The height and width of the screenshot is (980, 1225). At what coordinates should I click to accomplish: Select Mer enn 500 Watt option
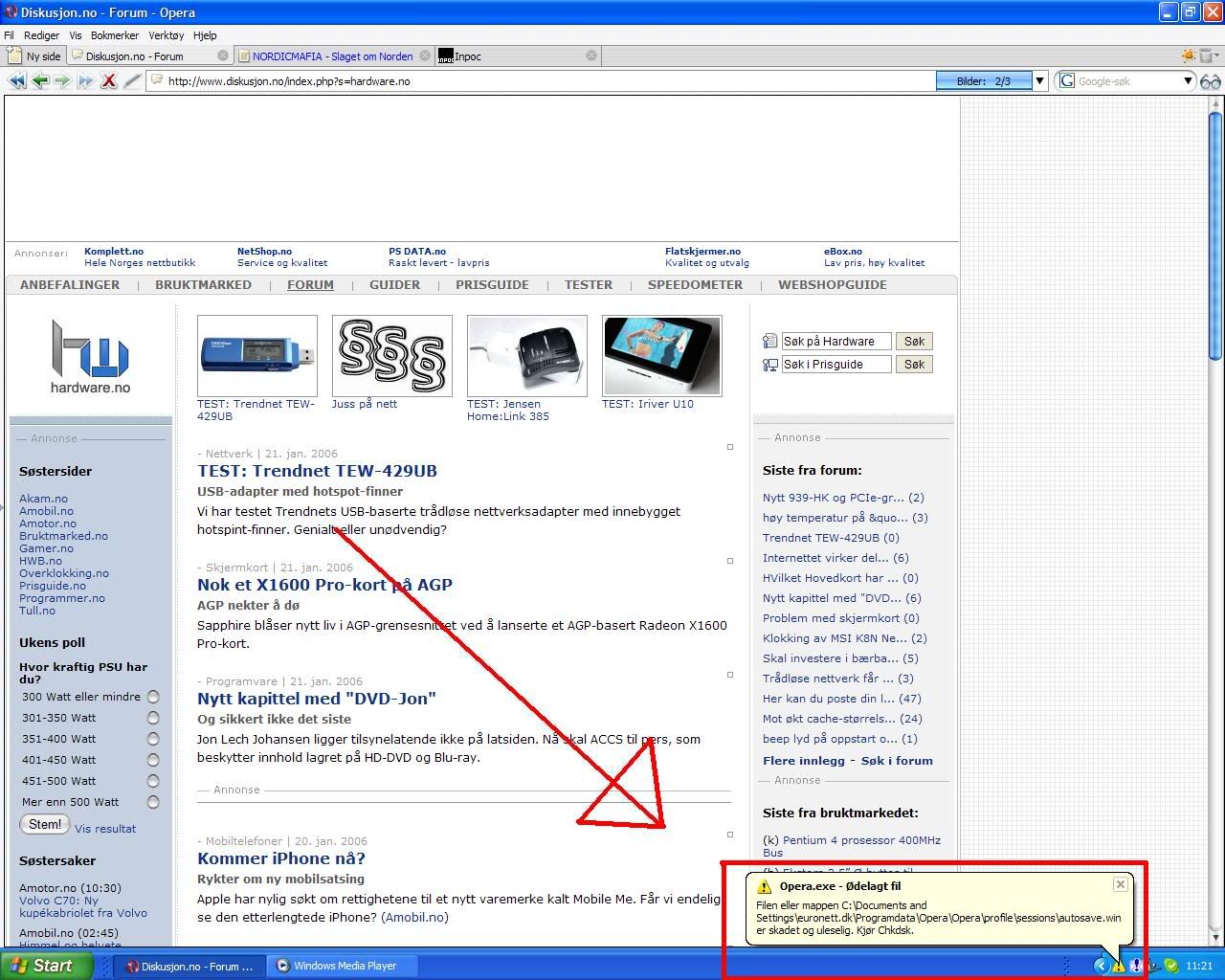tap(153, 802)
